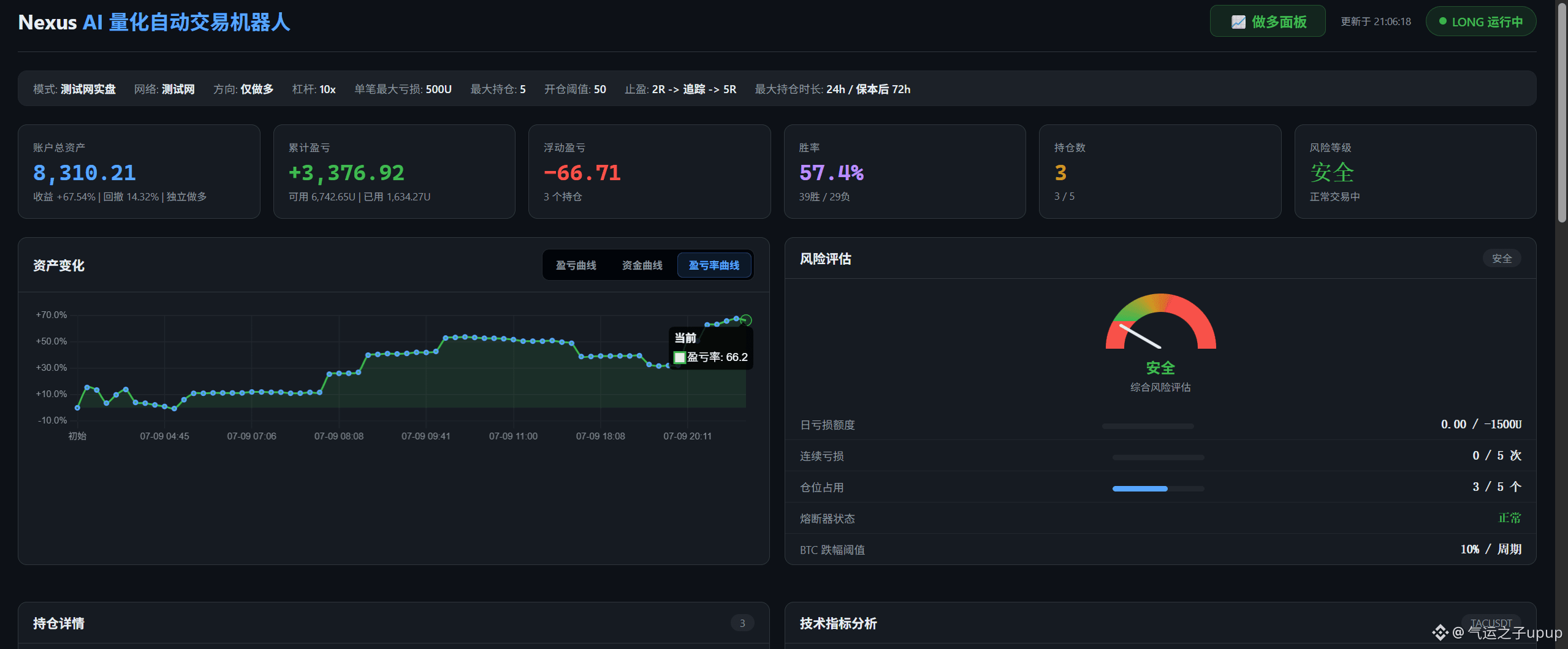
Task: Switch to the 资金曲线 tab
Action: [642, 265]
